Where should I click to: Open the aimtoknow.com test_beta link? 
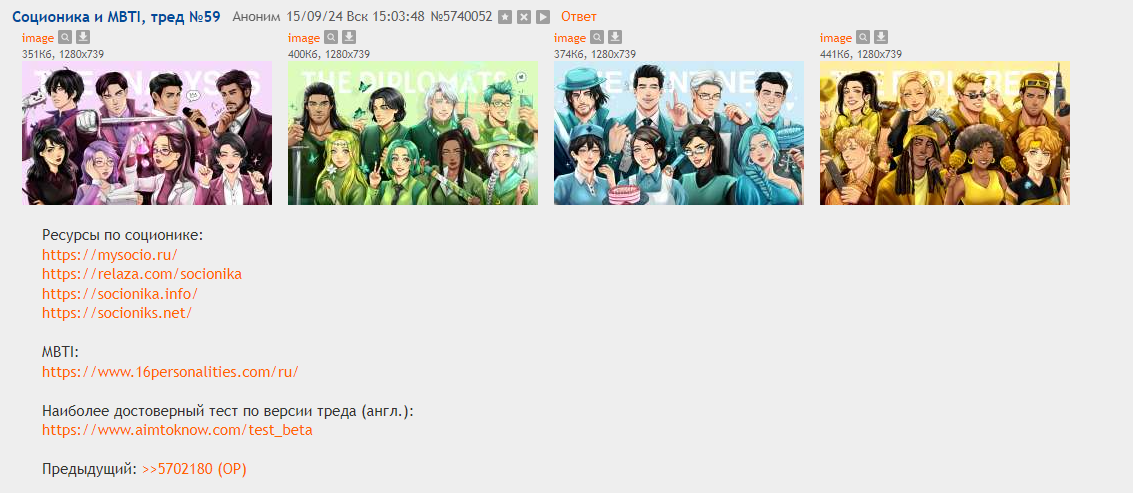point(177,430)
